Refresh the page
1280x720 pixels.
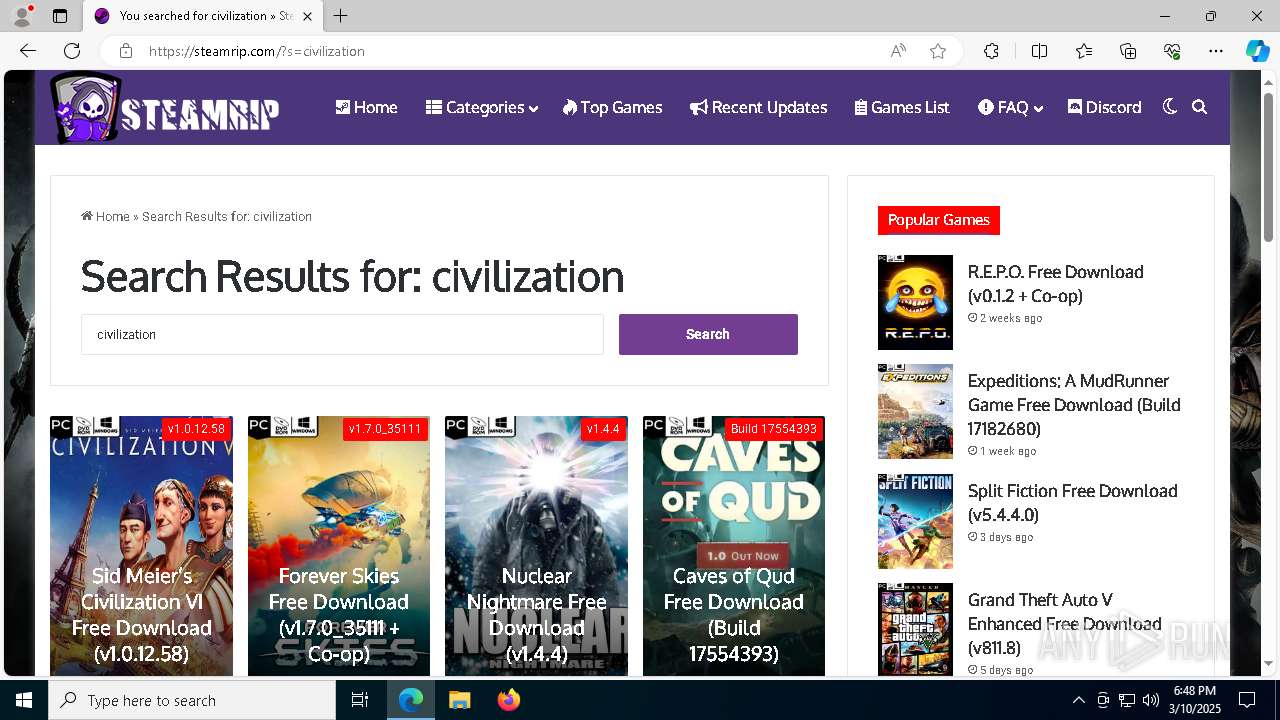[x=72, y=51]
